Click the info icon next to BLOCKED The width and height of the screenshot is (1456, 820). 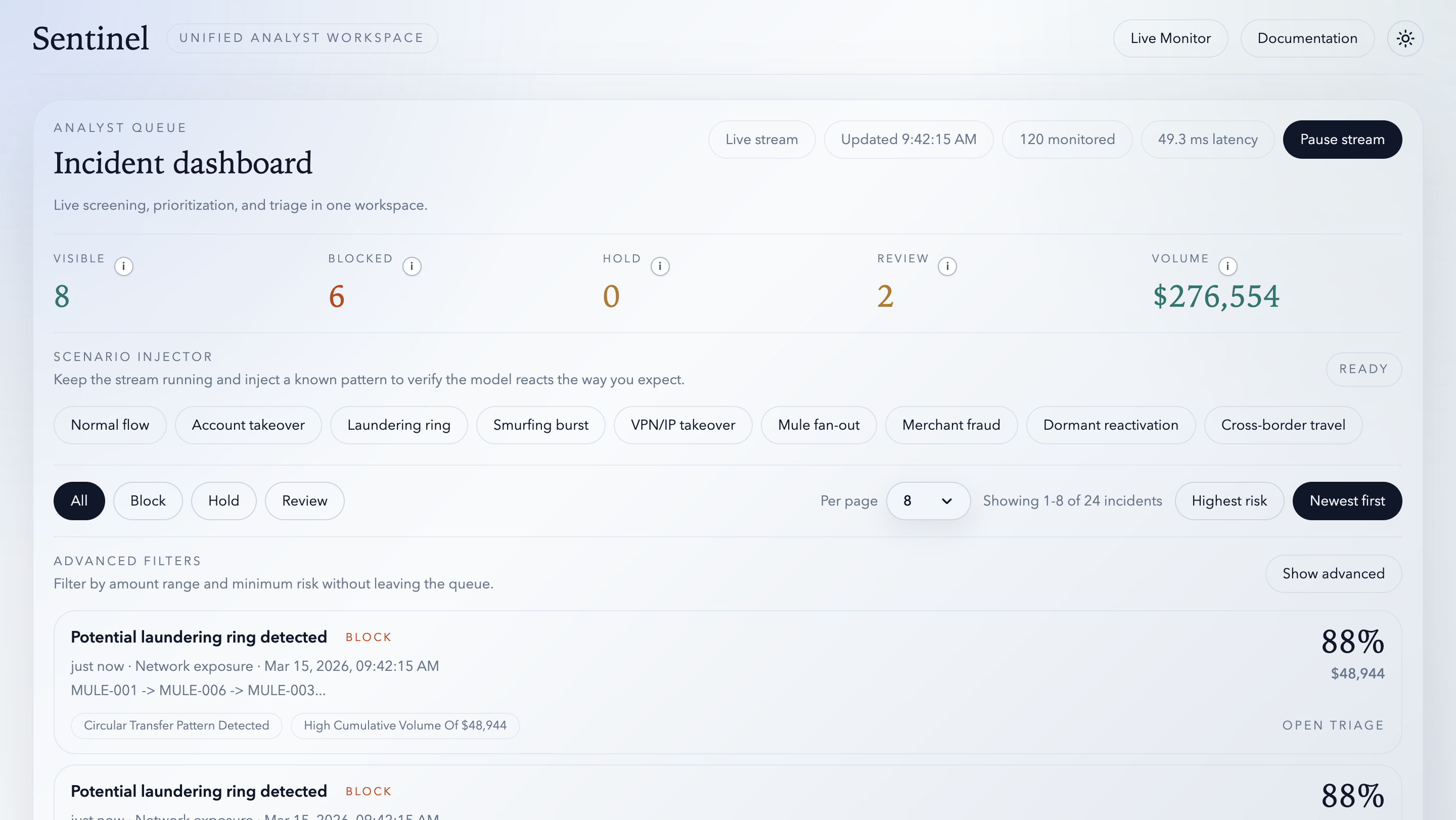click(412, 266)
